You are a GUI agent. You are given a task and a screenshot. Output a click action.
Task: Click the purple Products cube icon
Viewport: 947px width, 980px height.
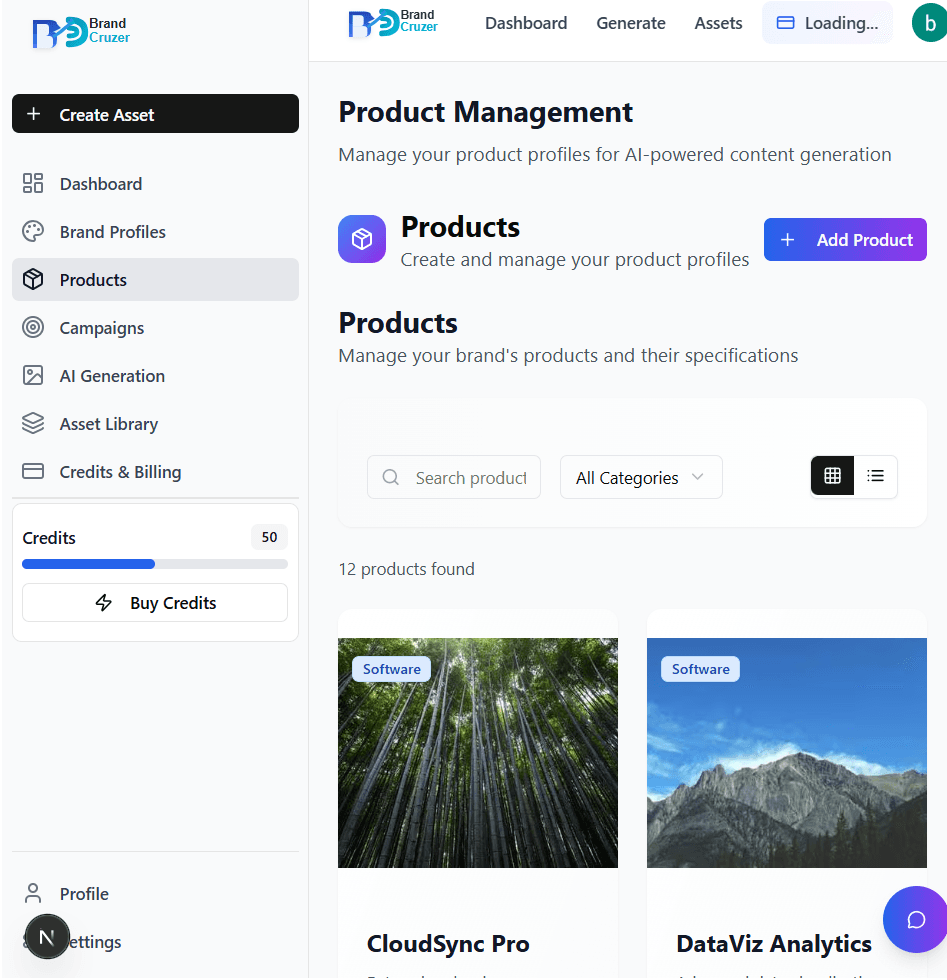pos(361,239)
